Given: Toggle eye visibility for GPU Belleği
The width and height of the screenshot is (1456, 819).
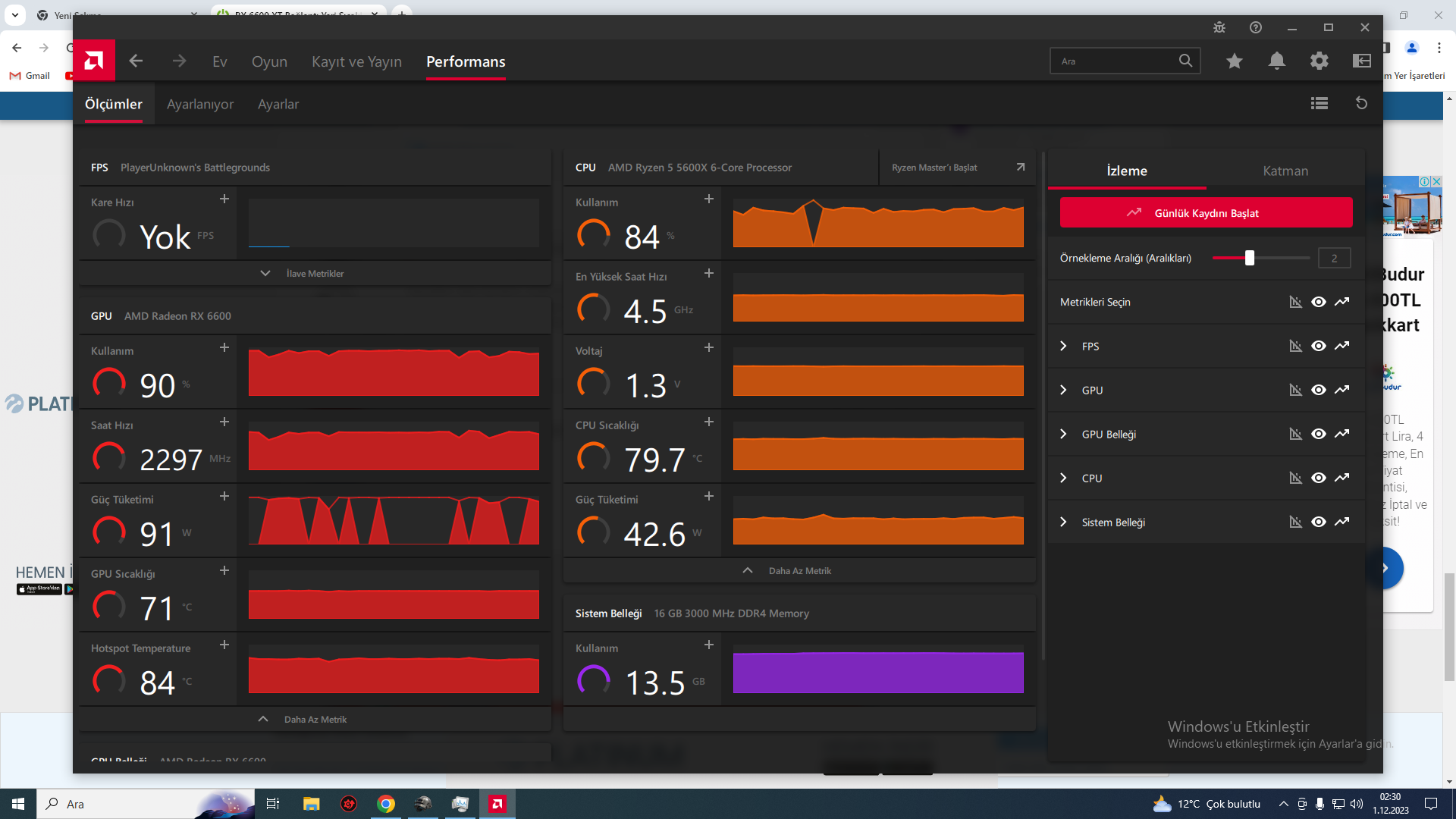Looking at the screenshot, I should [1319, 434].
